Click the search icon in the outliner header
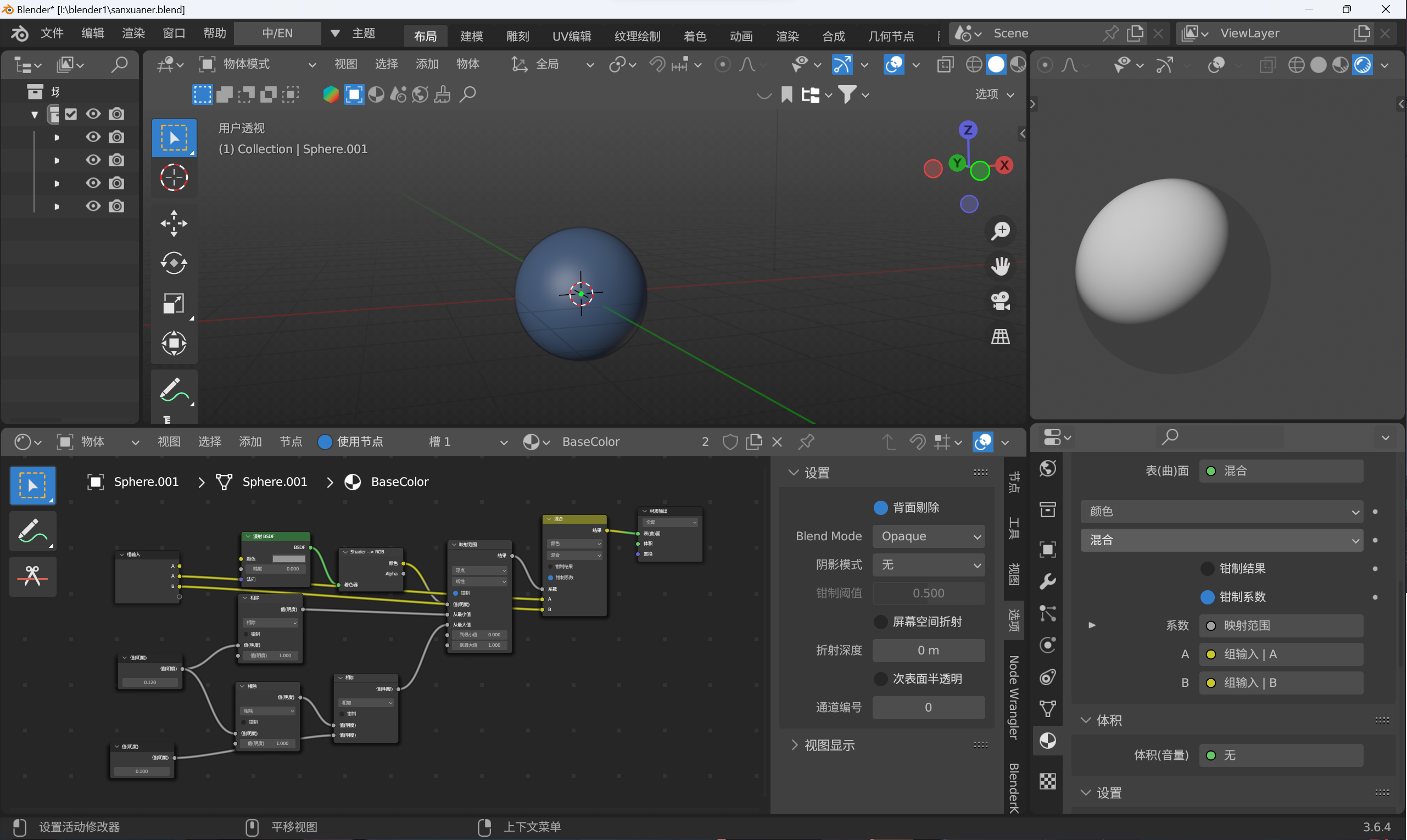The height and width of the screenshot is (840, 1407). [x=119, y=65]
